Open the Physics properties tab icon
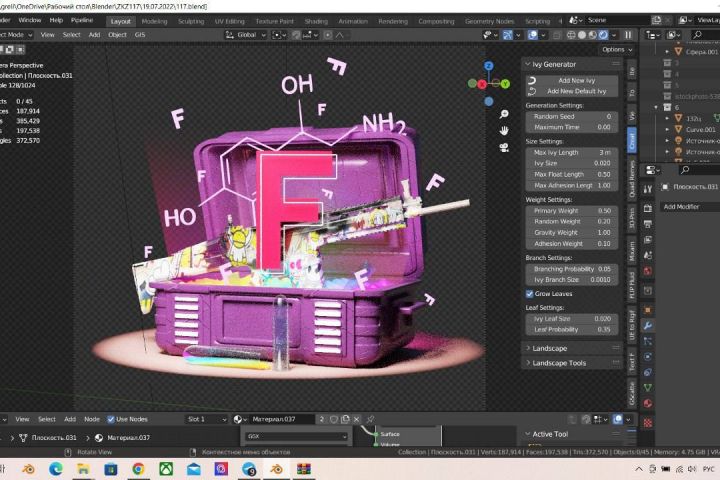The image size is (720, 480). pos(647,357)
